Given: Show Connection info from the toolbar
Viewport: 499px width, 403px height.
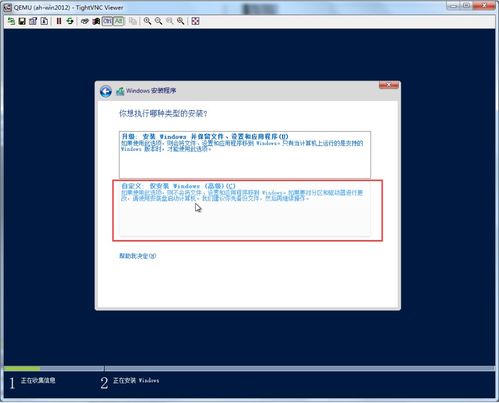Looking at the screenshot, I should [44, 21].
